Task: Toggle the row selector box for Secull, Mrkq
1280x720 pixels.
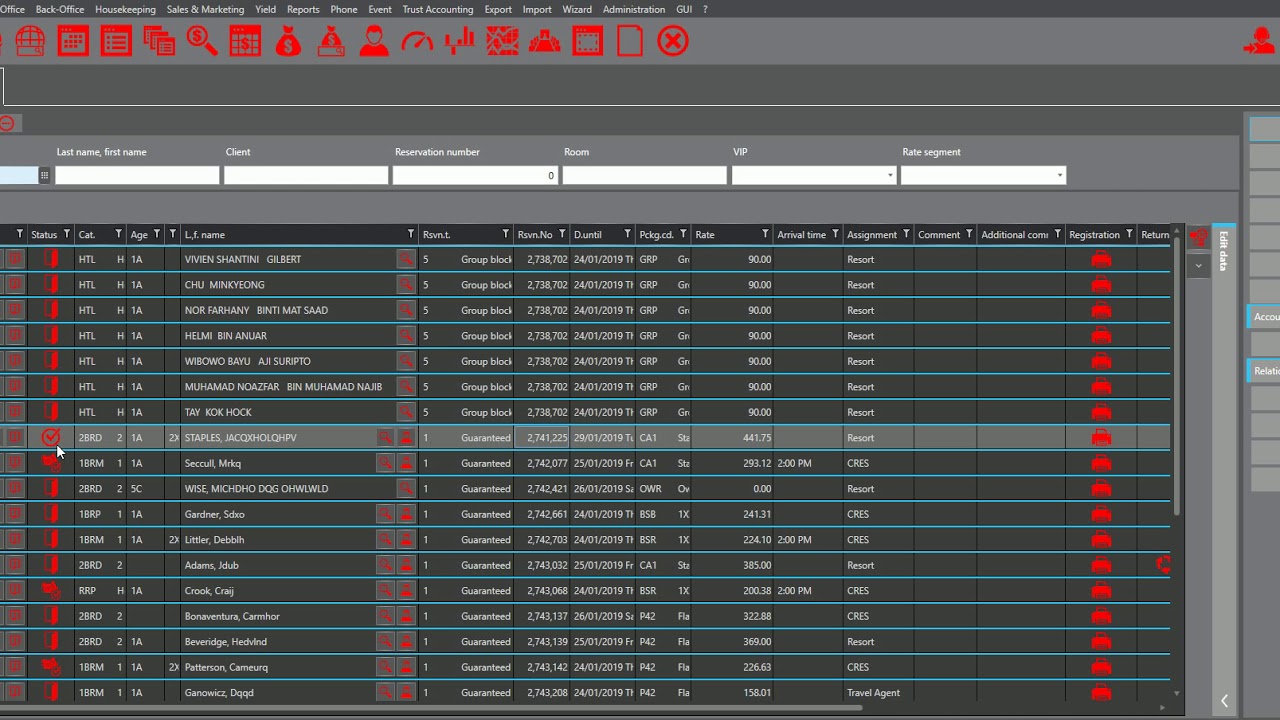Action: click(14, 463)
